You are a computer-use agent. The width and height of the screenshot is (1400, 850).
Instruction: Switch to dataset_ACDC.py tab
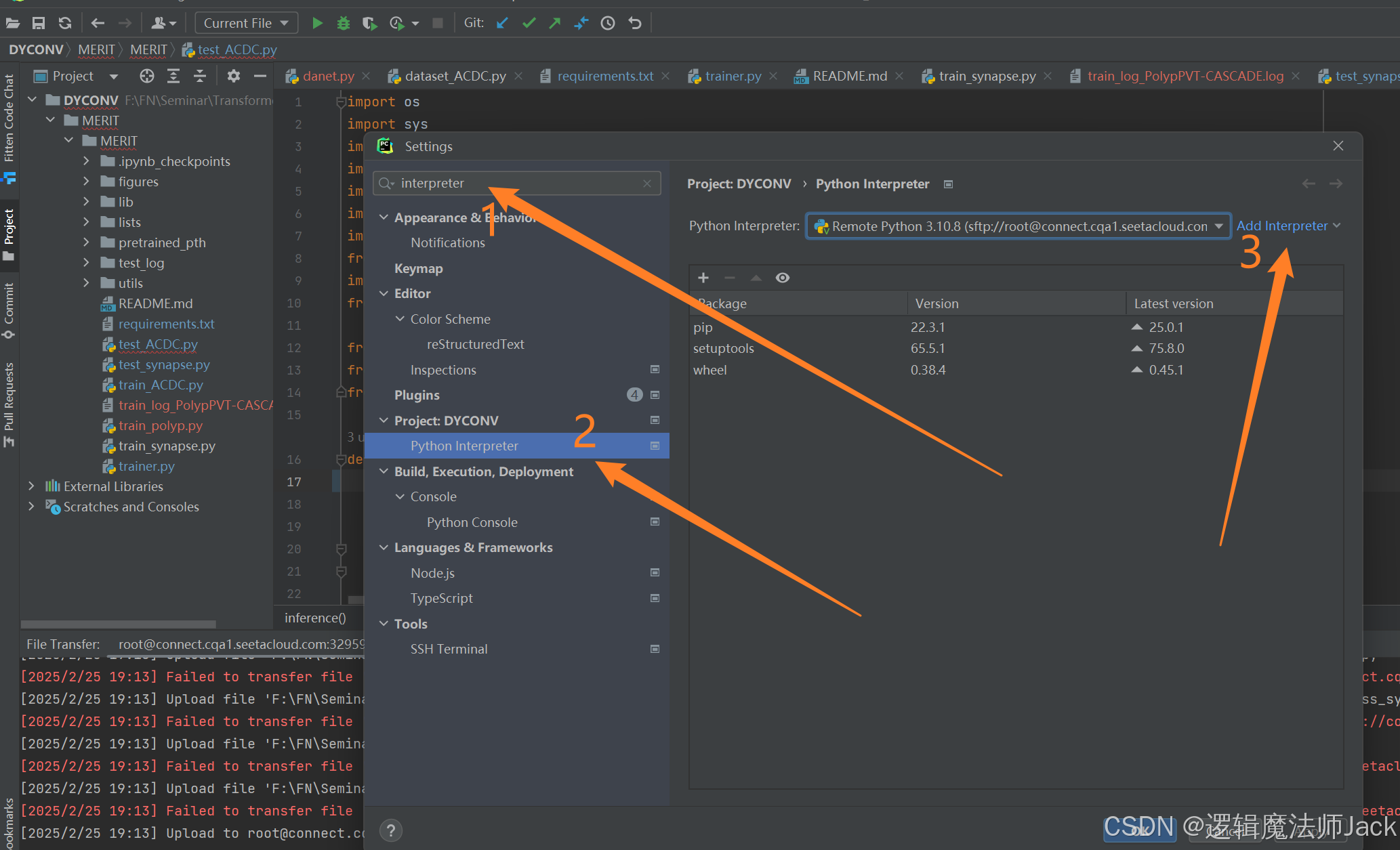(455, 77)
